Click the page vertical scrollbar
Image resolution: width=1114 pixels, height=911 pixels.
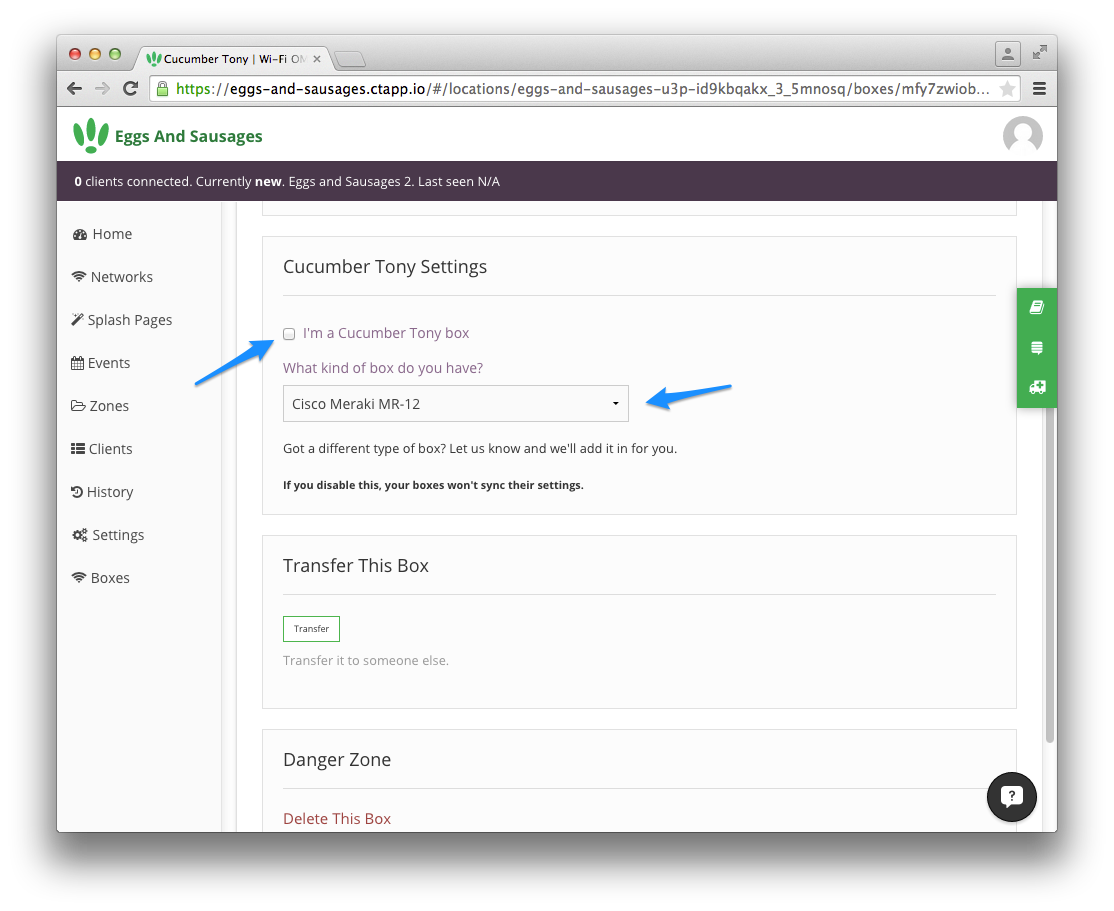[1049, 568]
